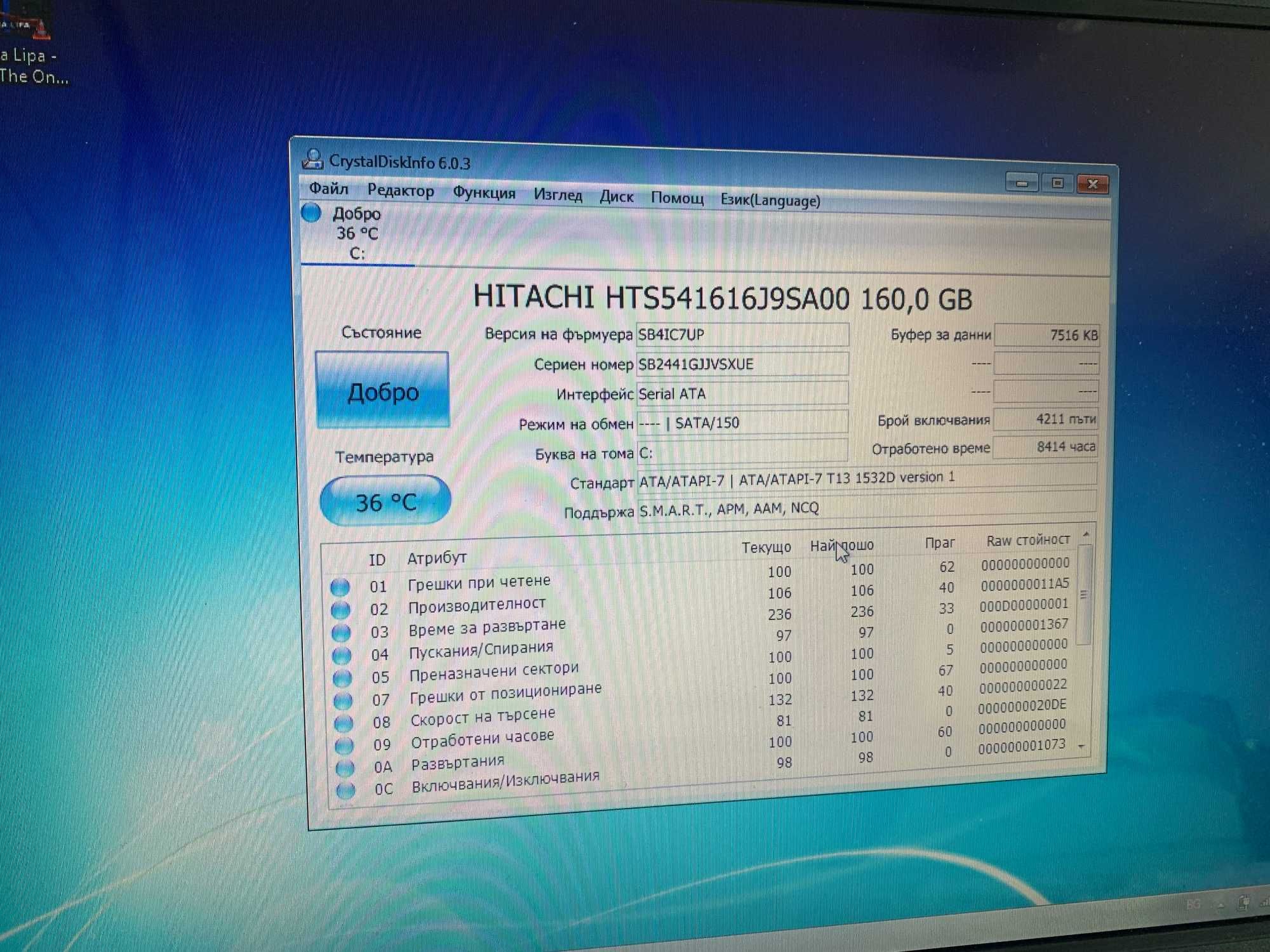Image resolution: width=1270 pixels, height=952 pixels.
Task: Click the CrystalDiskInfo title bar icon
Action: click(312, 159)
